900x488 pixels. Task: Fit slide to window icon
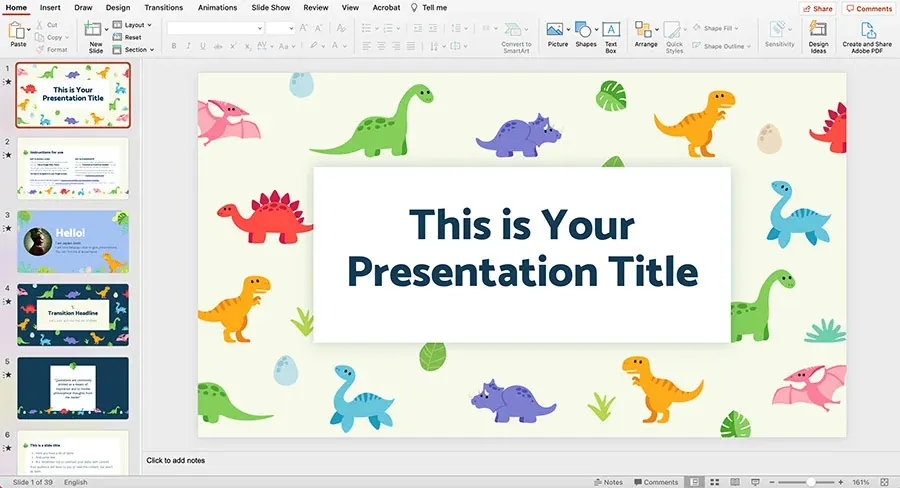pos(884,482)
